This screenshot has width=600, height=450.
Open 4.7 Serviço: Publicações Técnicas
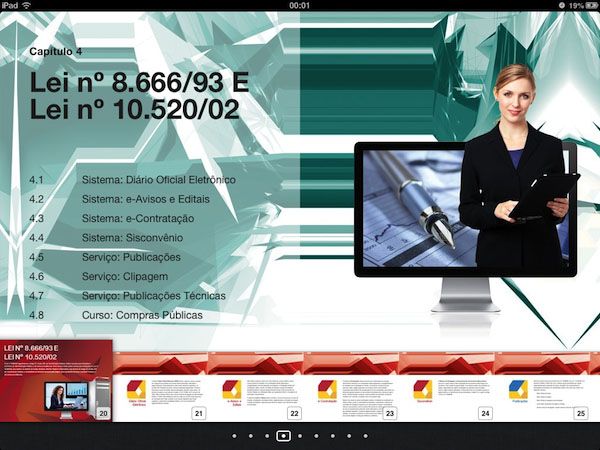point(154,296)
